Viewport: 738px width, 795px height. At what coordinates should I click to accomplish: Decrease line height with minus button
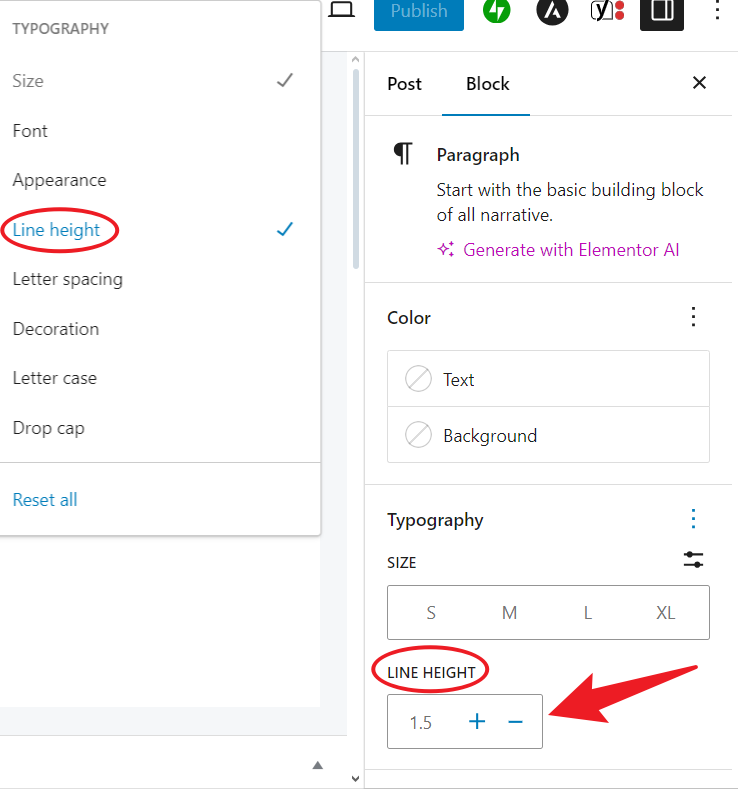click(516, 721)
